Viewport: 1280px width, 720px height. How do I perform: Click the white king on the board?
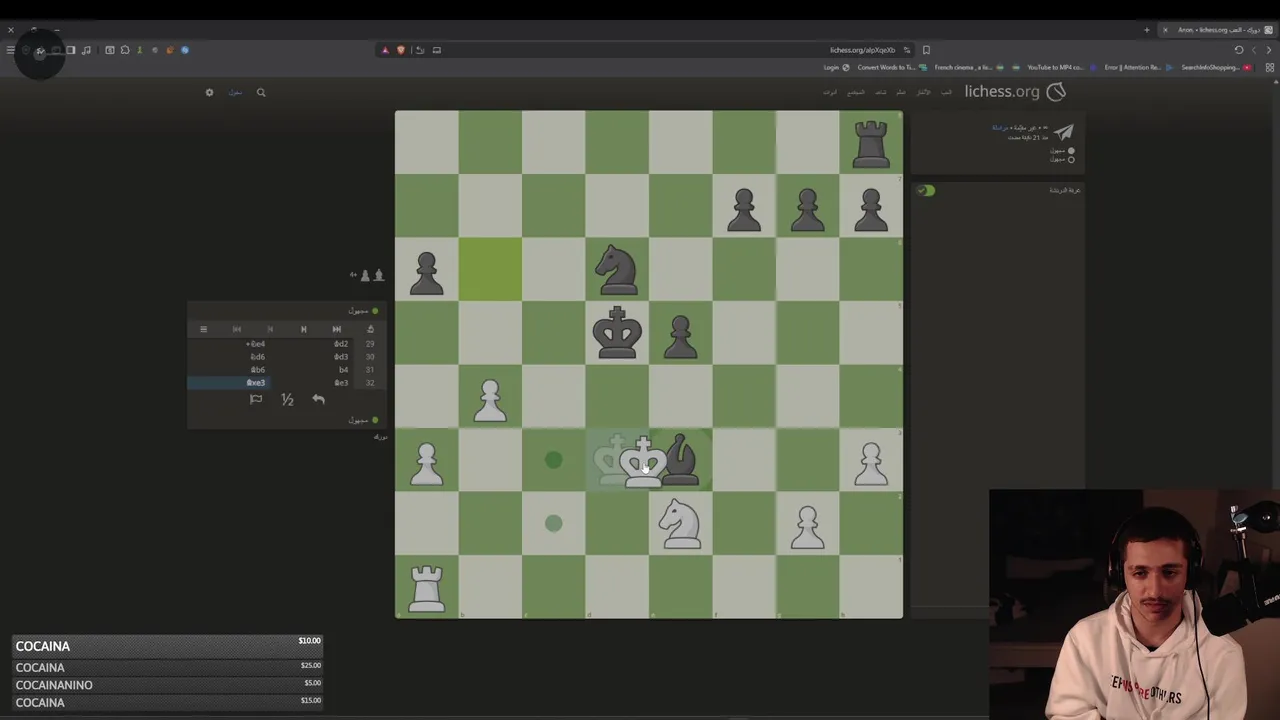click(643, 461)
